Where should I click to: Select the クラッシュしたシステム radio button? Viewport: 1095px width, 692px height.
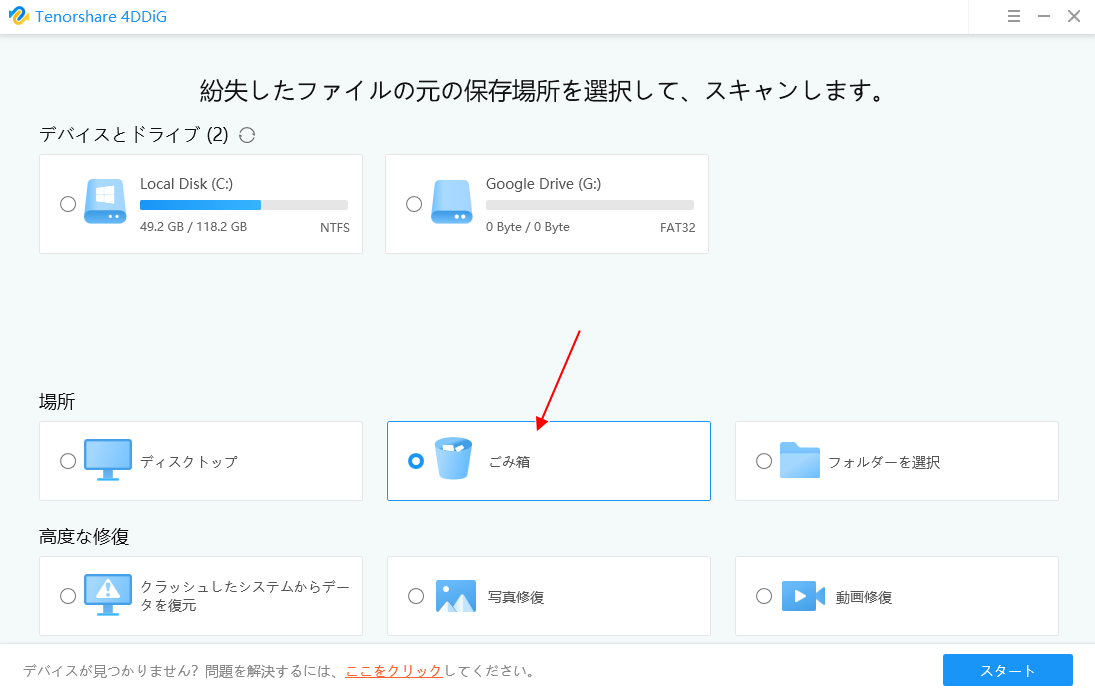point(68,596)
